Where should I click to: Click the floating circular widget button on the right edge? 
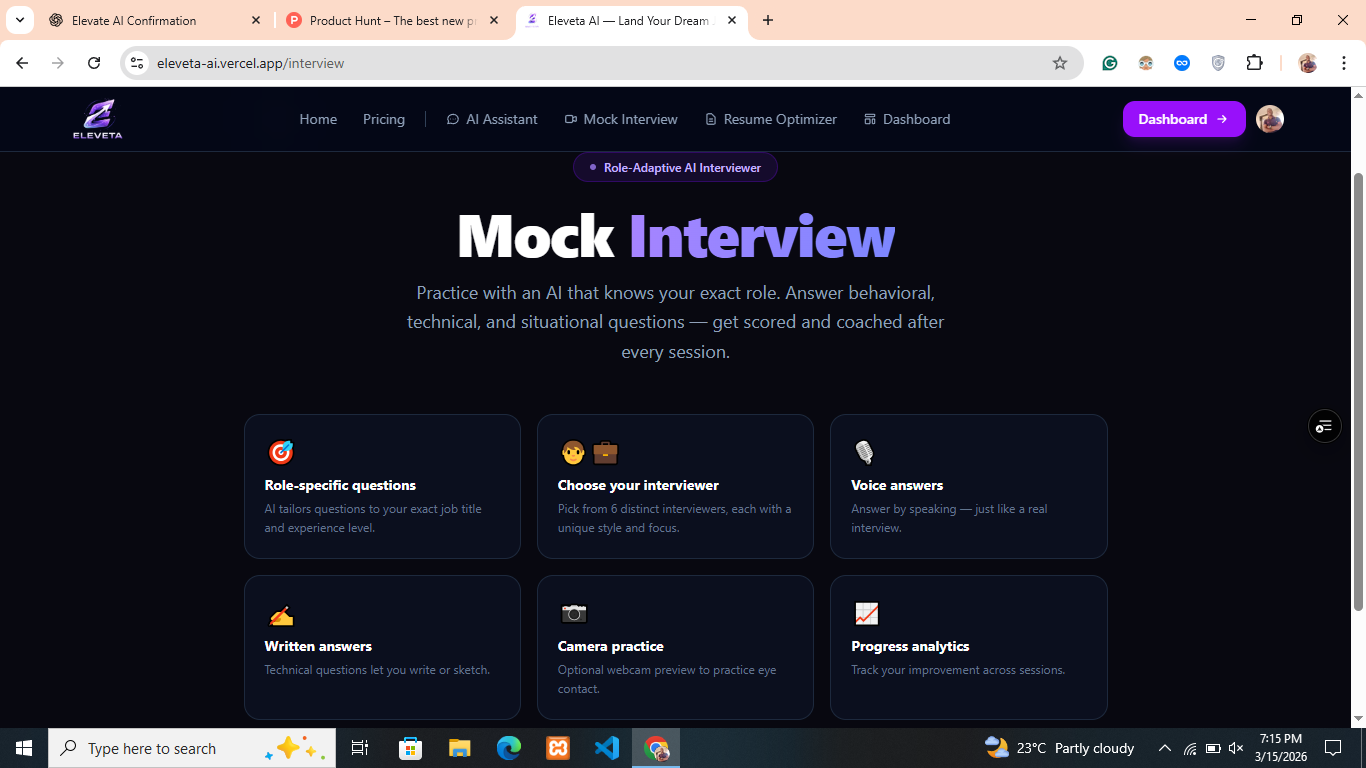point(1324,426)
